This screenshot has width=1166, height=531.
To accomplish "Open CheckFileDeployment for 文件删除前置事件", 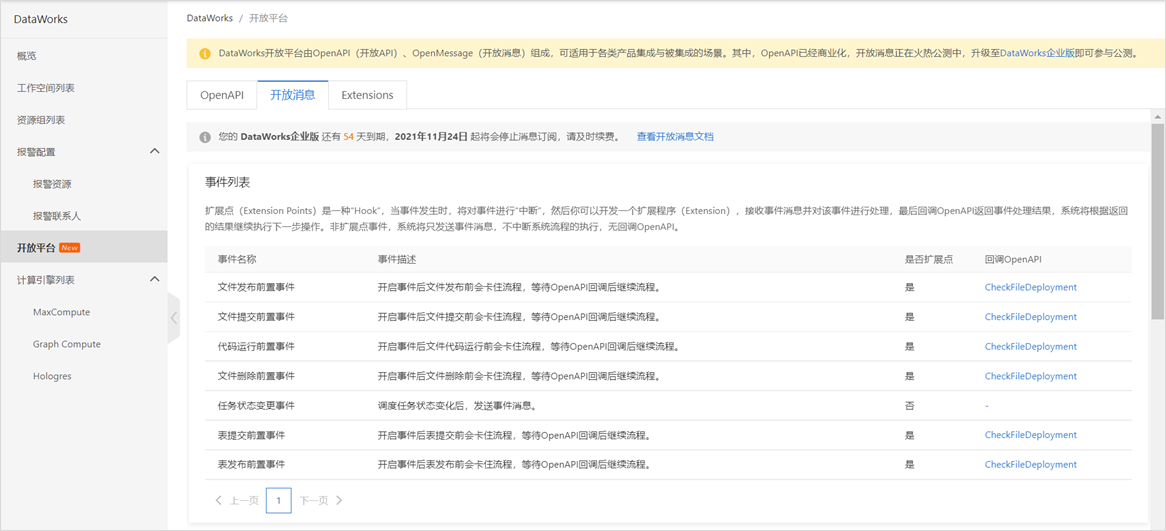I will 1030,376.
